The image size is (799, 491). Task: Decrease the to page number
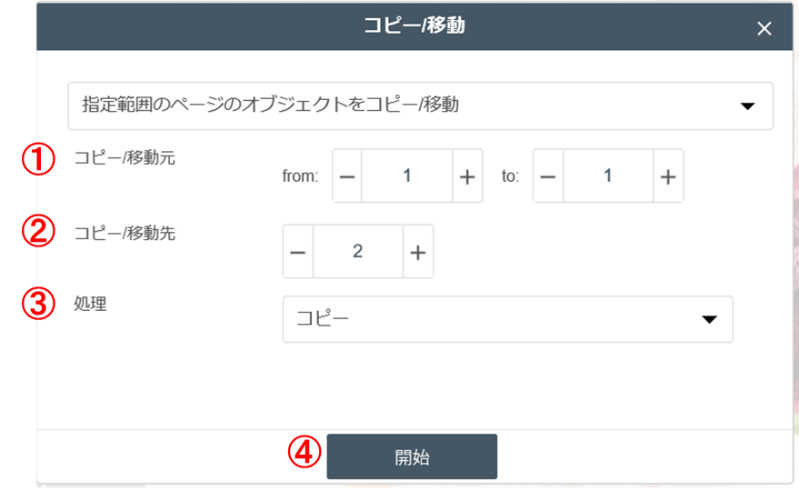pos(548,176)
